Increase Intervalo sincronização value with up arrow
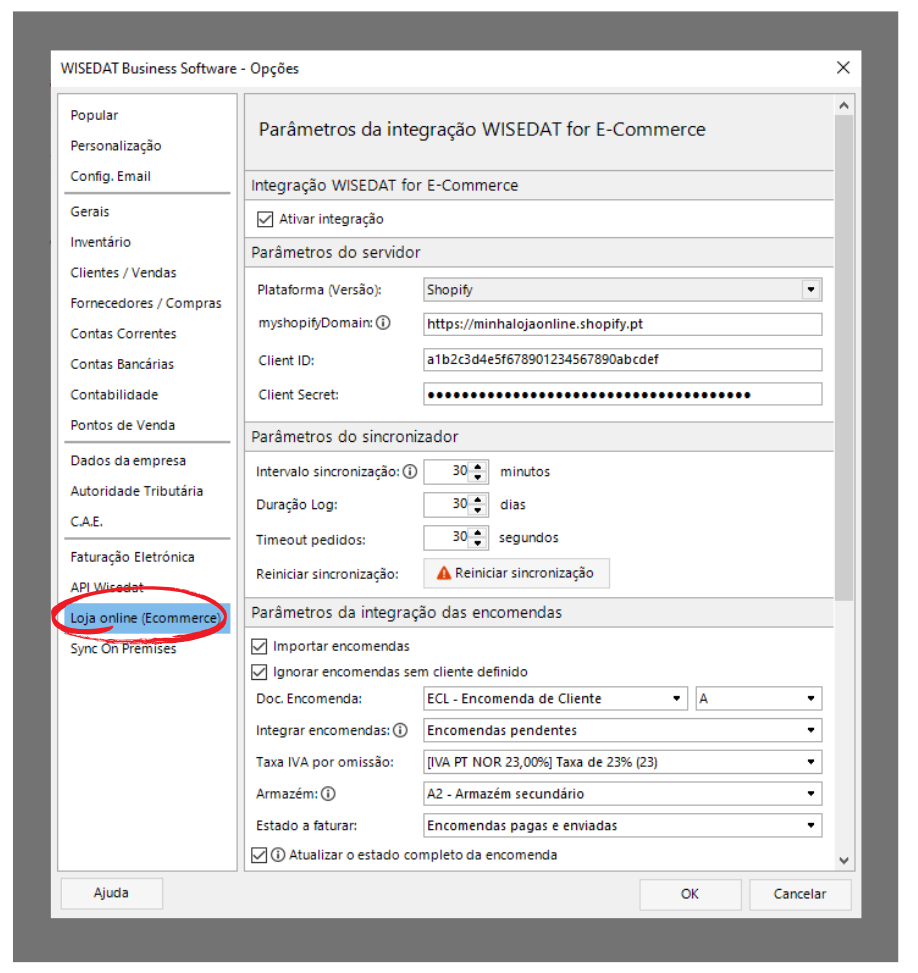This screenshot has width=918, height=973. point(477,467)
